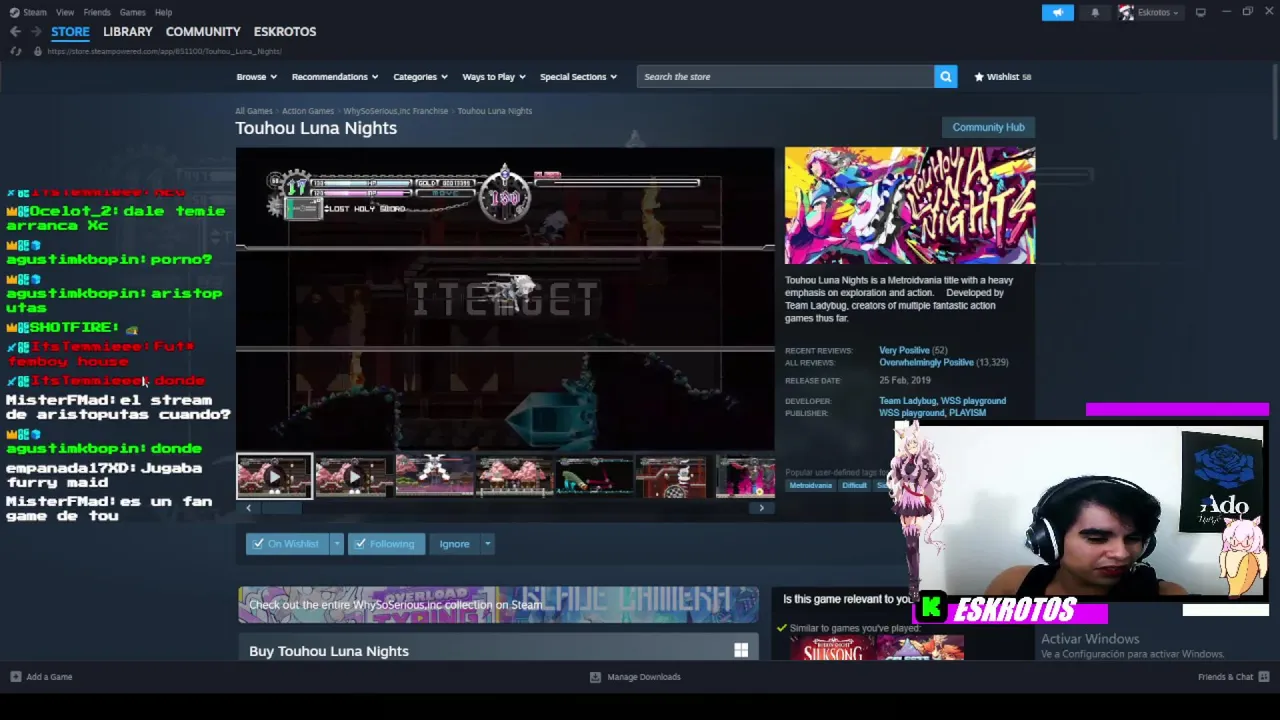Open the PLAYISM publisher link
The image size is (1280, 720).
pos(967,413)
